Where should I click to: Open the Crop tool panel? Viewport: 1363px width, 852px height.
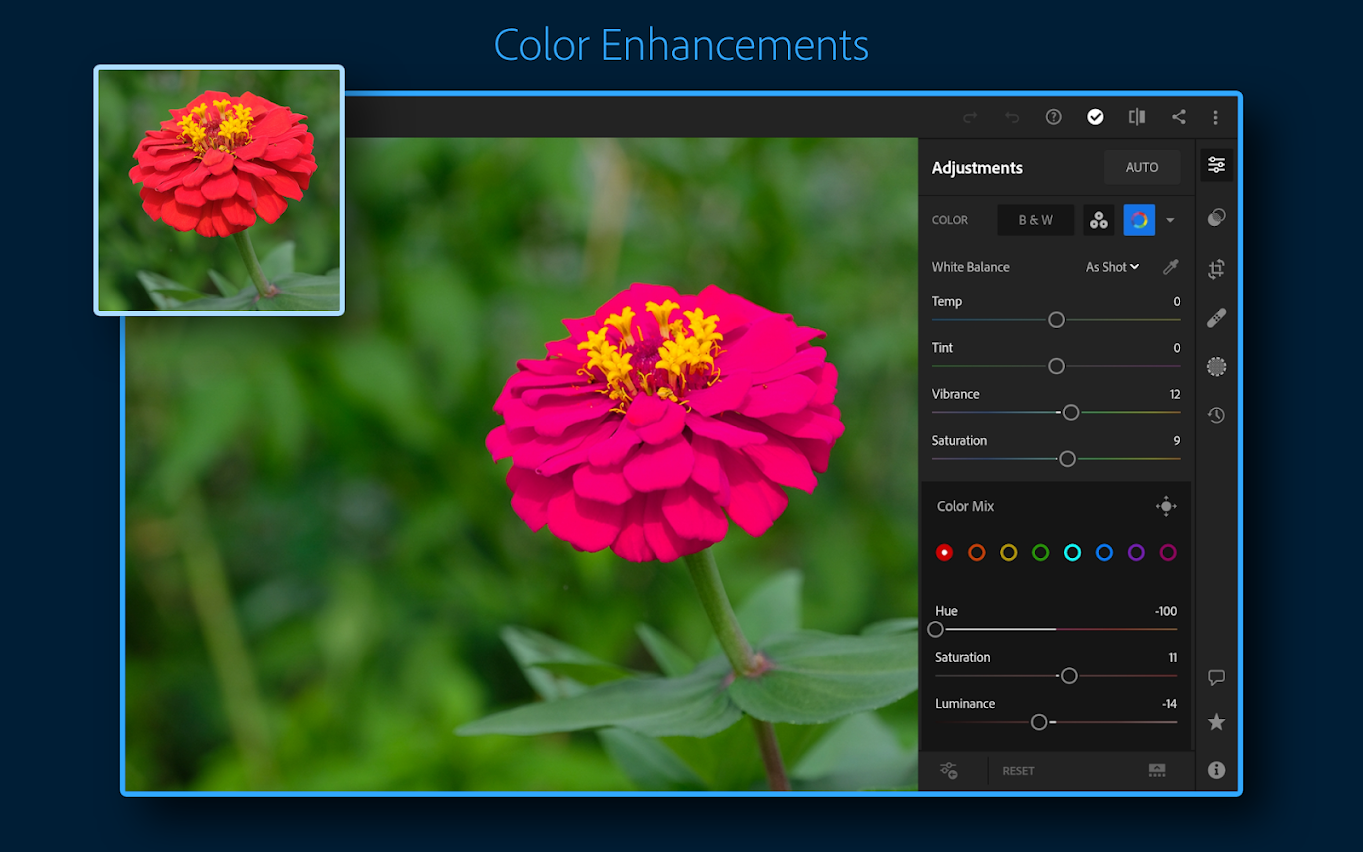click(1216, 269)
